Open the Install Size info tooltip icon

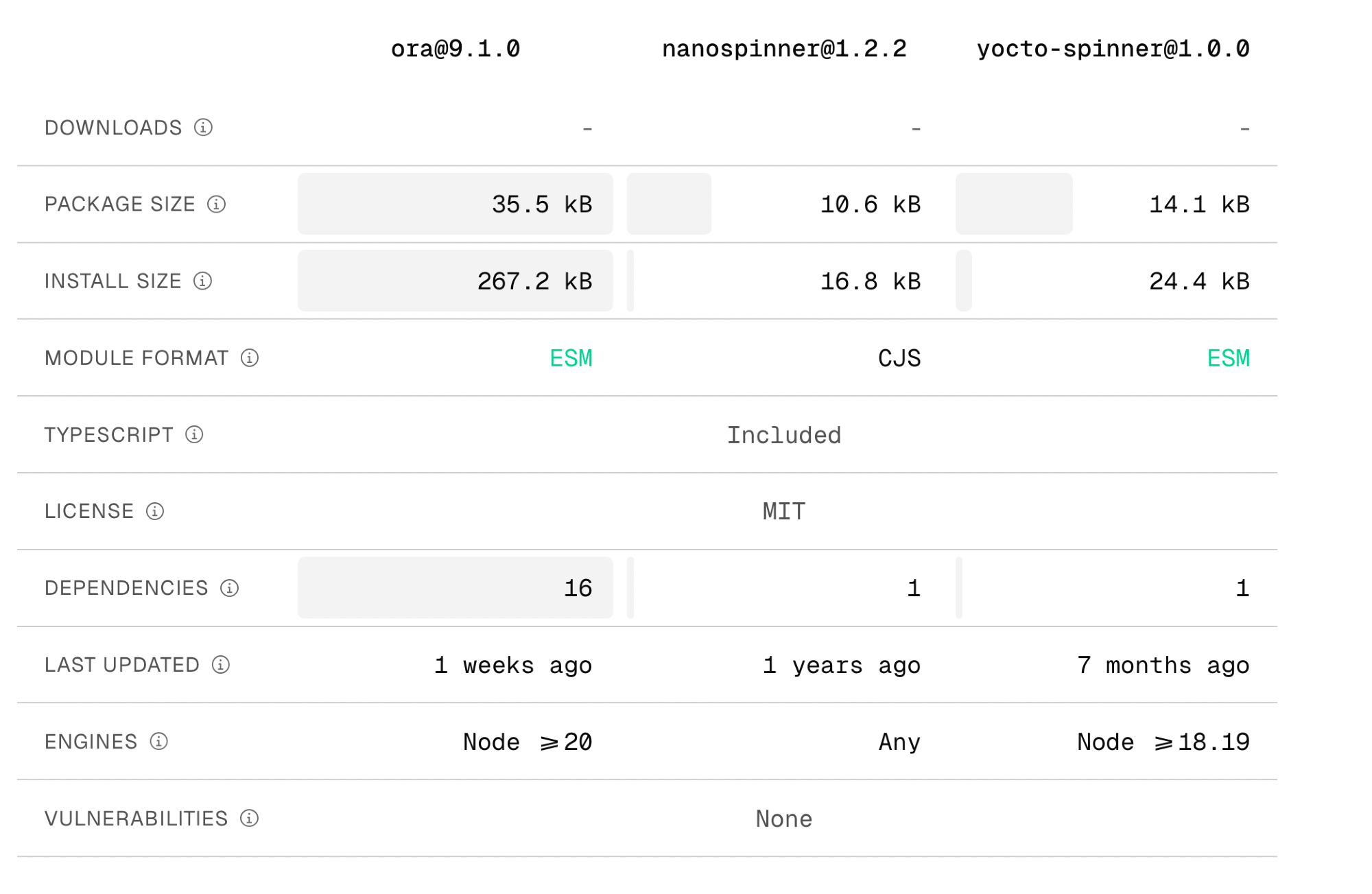[x=202, y=281]
